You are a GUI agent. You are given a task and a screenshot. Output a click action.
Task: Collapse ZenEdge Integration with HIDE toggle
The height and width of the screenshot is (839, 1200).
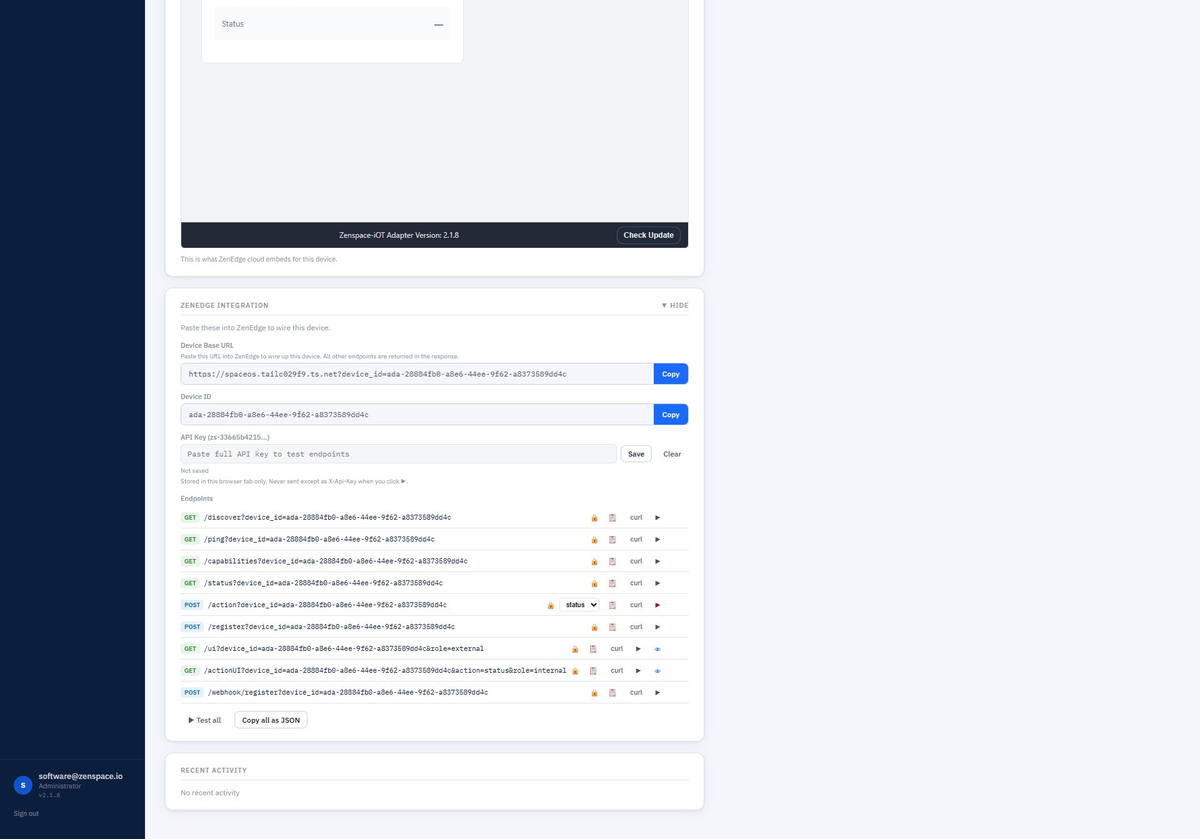(x=675, y=305)
